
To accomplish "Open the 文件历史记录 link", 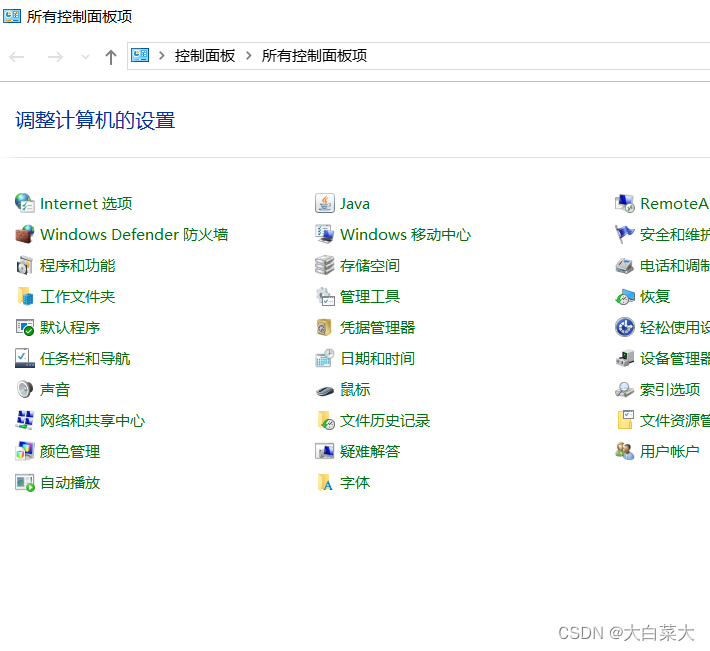I will [385, 421].
